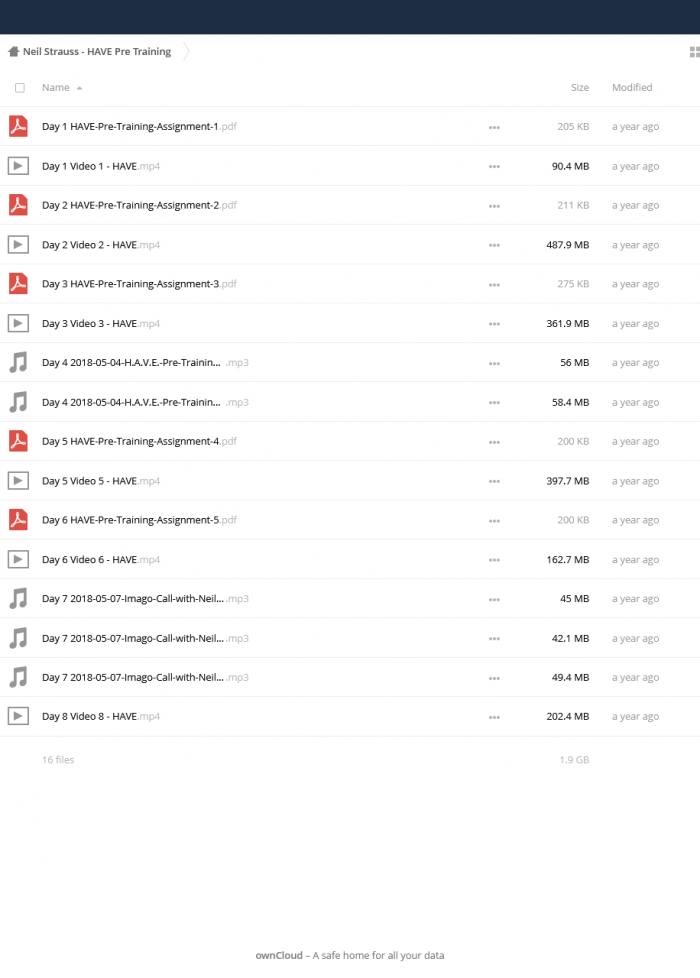Switch to grid view using the top-right icon
This screenshot has width=700, height=978.
click(x=694, y=52)
